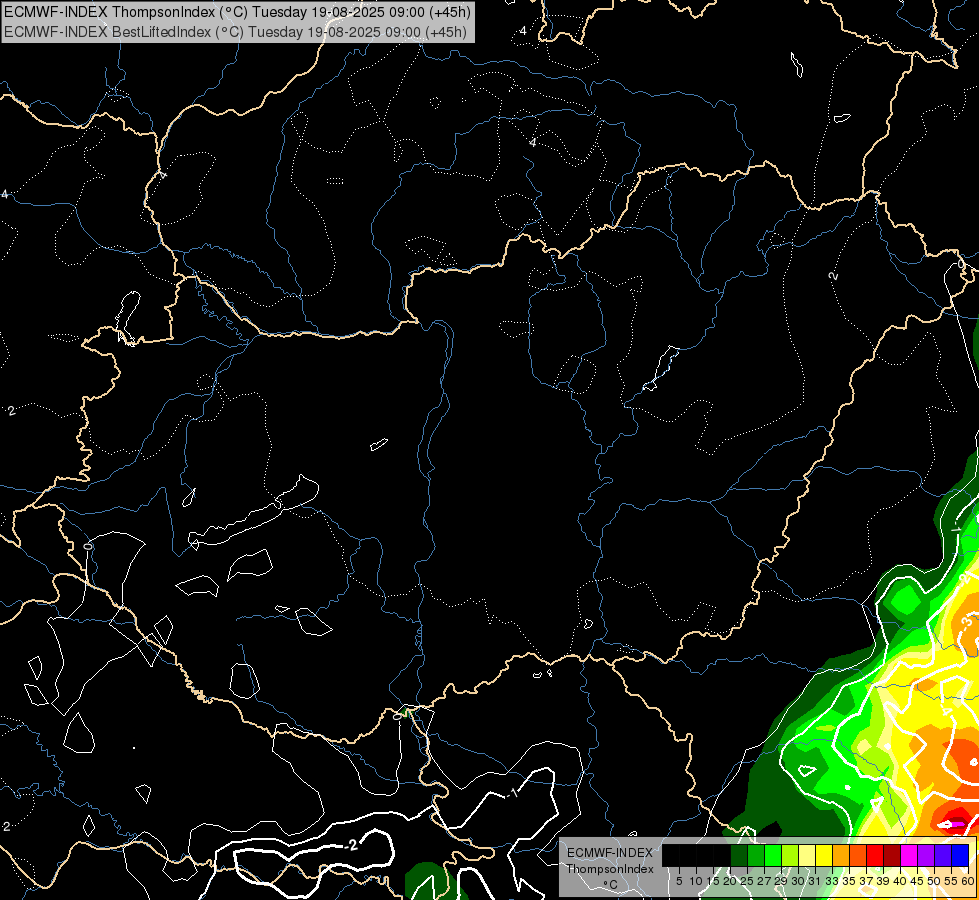Click the legend scale value '39'

[x=883, y=881]
